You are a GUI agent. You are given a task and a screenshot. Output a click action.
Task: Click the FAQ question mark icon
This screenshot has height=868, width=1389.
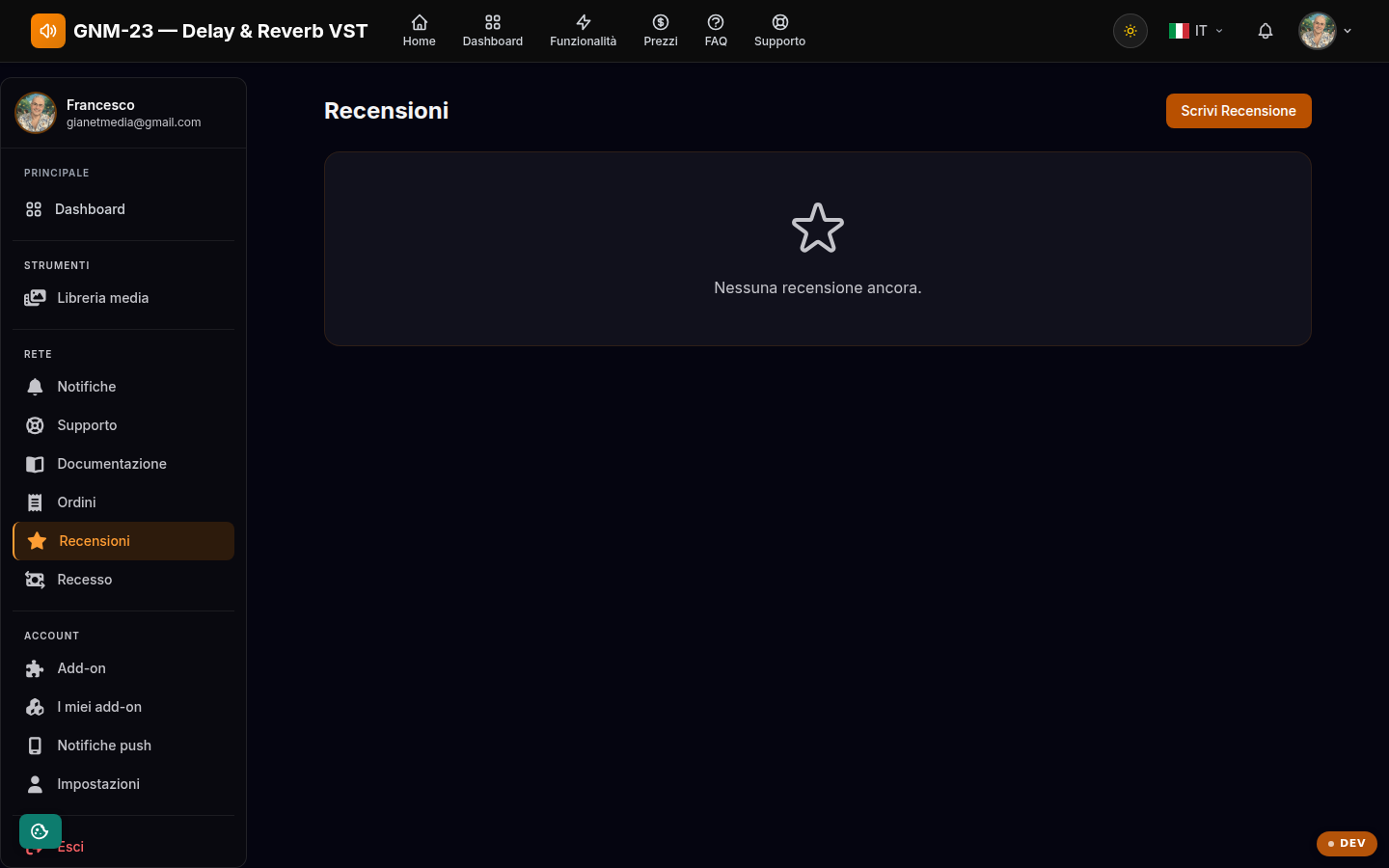pyautogui.click(x=716, y=22)
